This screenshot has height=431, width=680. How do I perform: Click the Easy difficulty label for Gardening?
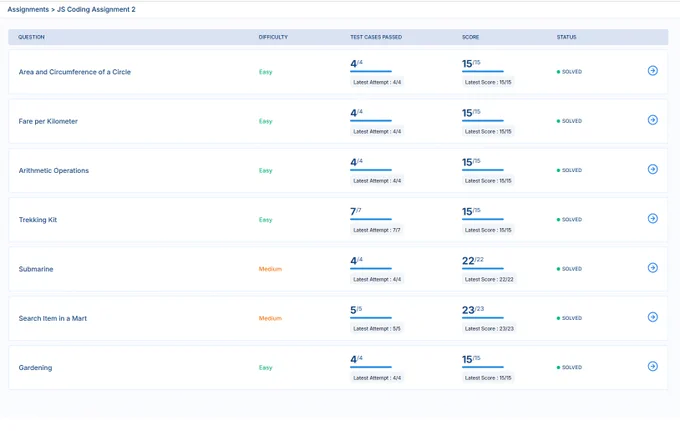point(265,368)
